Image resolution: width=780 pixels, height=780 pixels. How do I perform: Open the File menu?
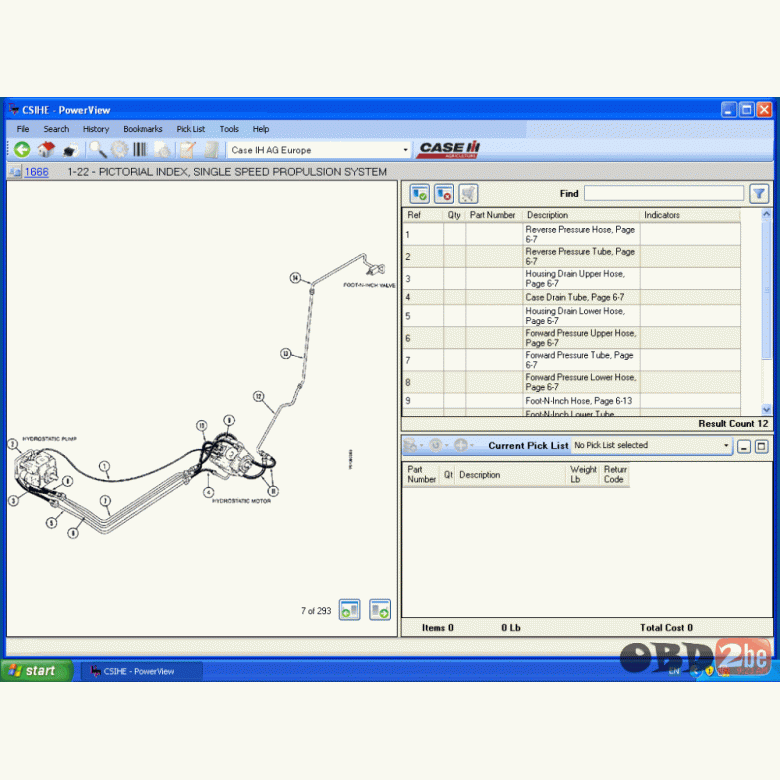pyautogui.click(x=23, y=129)
